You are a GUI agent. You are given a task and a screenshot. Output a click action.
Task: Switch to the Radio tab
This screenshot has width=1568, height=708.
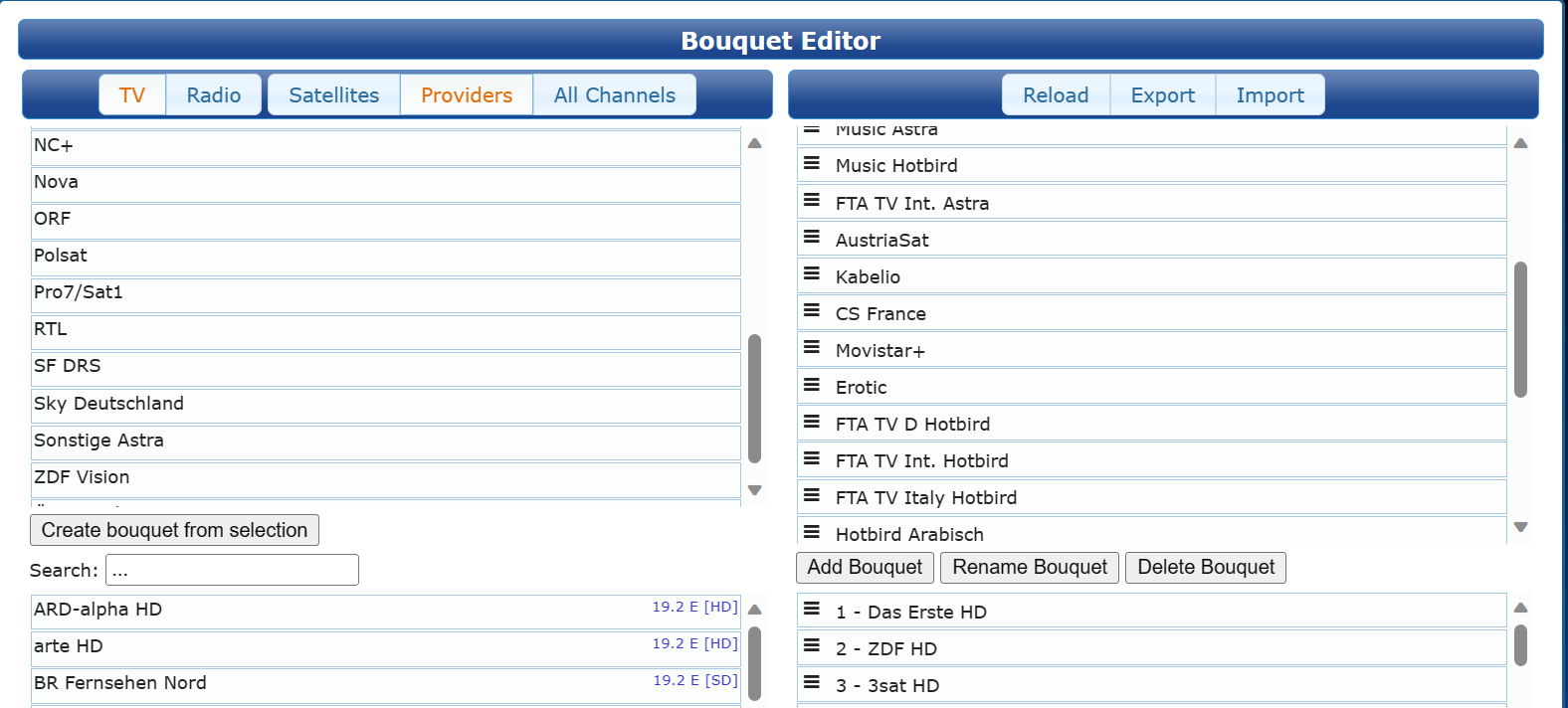click(214, 94)
